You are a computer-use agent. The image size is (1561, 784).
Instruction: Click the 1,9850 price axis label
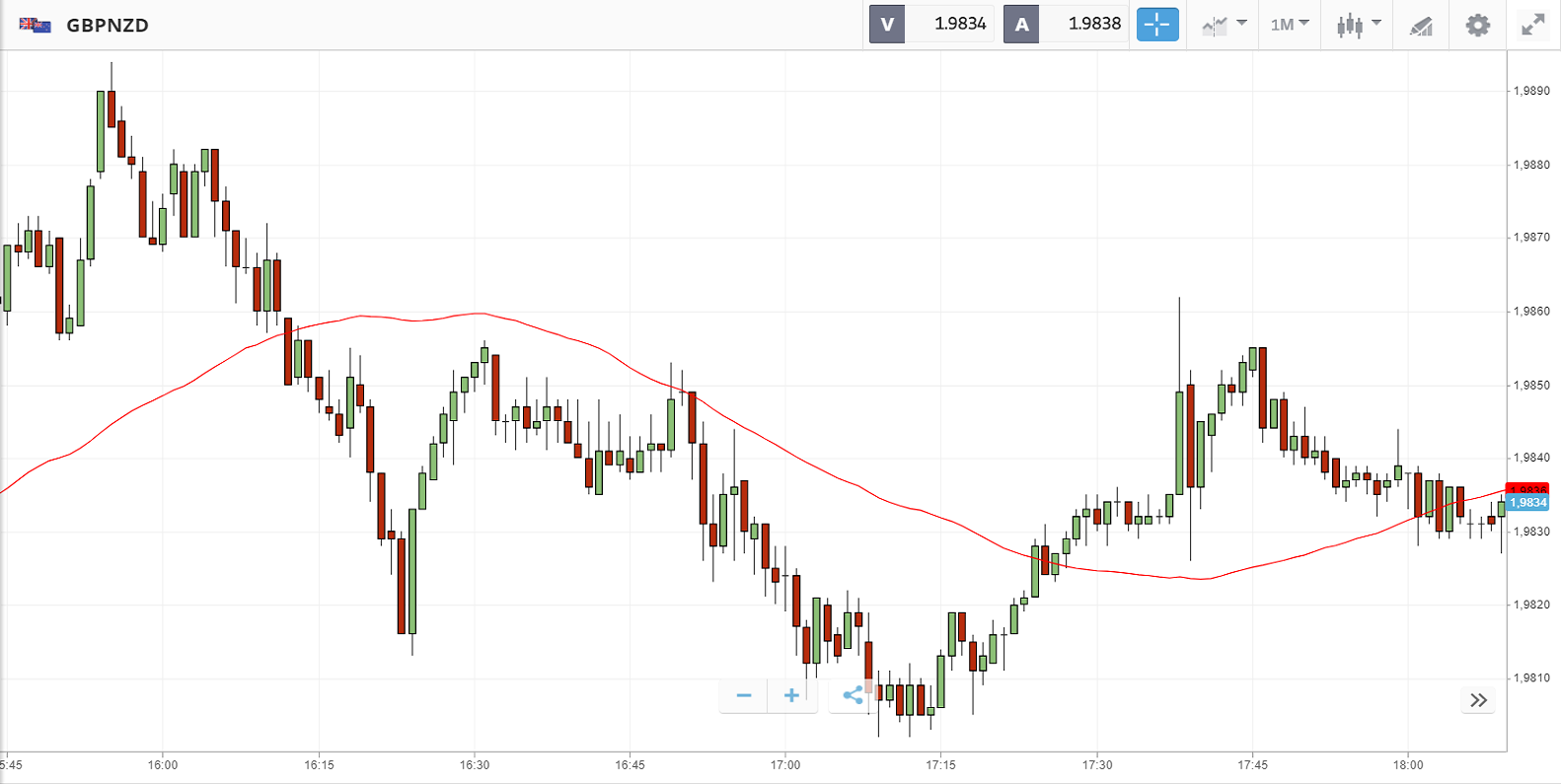pos(1531,386)
